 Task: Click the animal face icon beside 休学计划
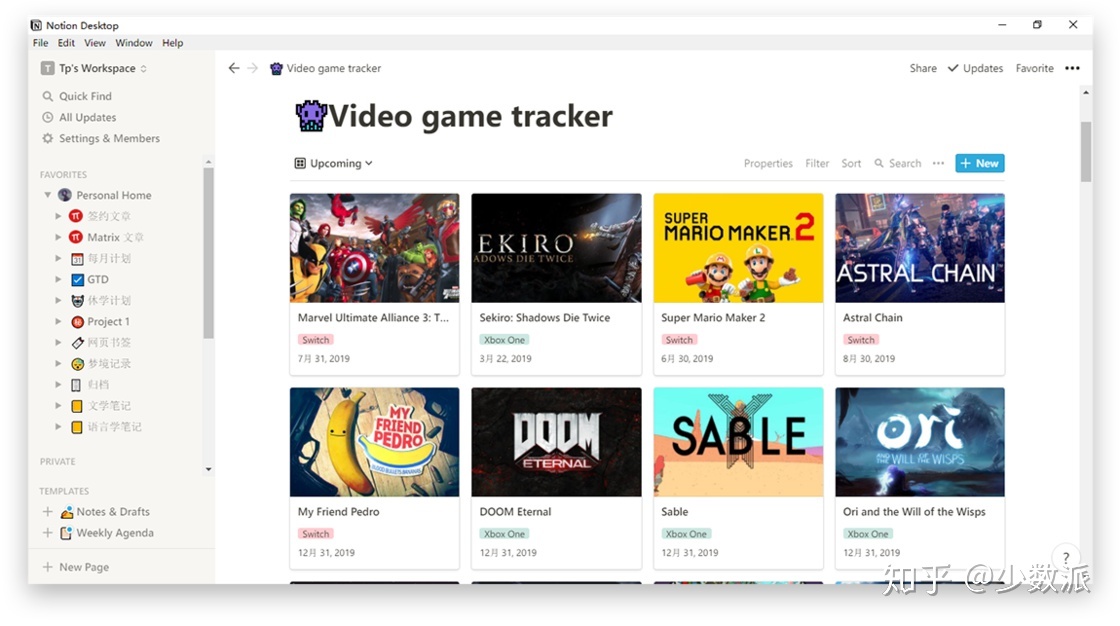point(77,300)
